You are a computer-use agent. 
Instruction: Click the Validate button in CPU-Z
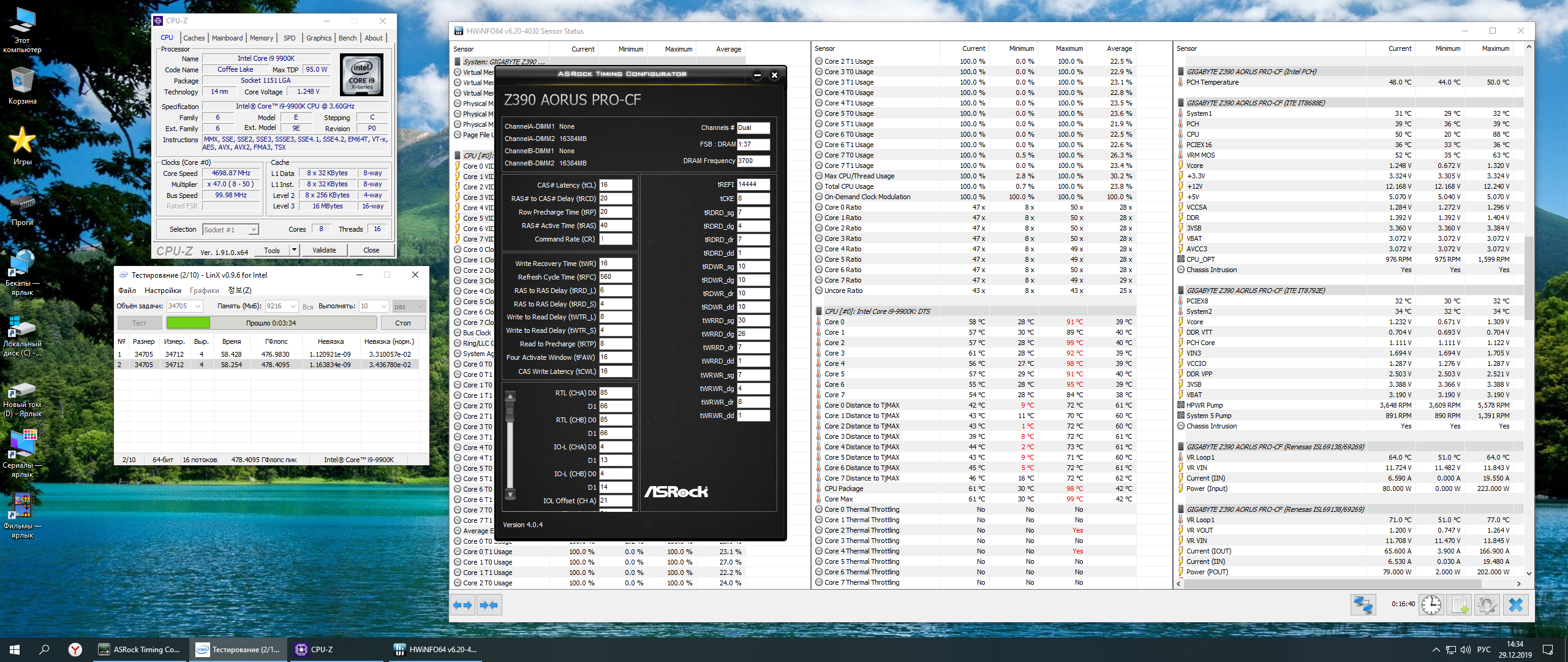[324, 250]
